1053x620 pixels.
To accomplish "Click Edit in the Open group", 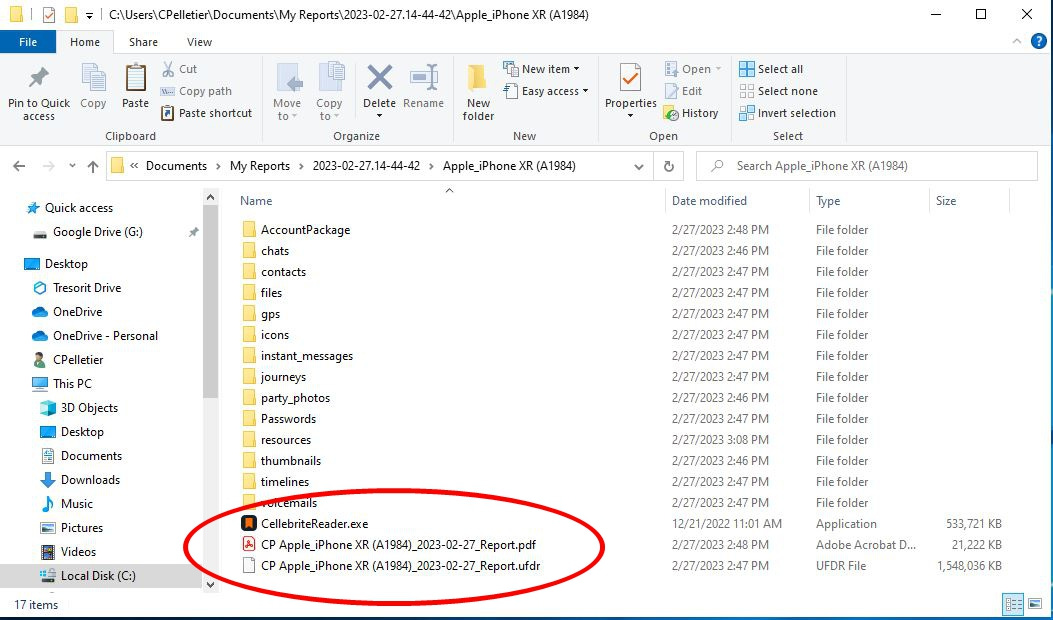I will pyautogui.click(x=683, y=91).
